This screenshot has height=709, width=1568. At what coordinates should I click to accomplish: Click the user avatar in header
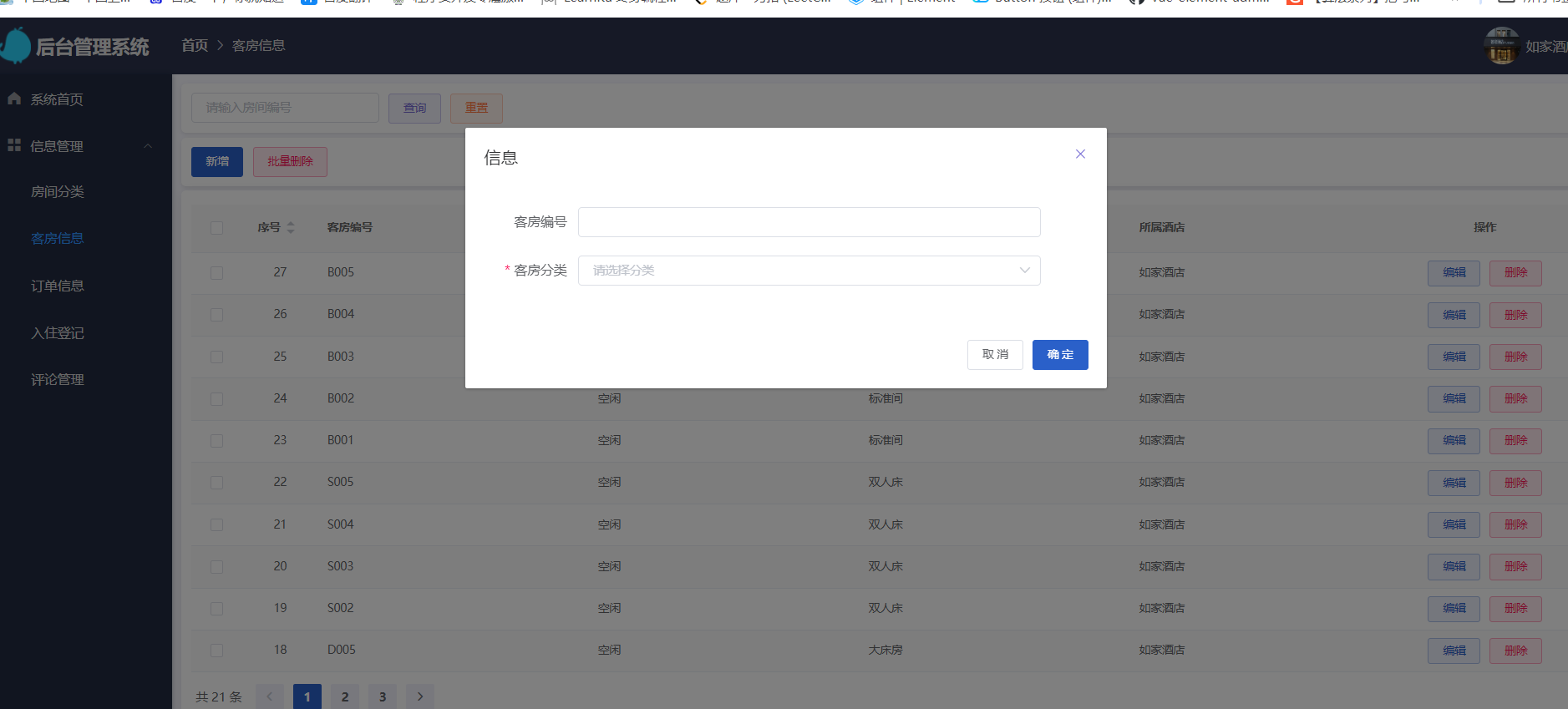[x=1501, y=46]
